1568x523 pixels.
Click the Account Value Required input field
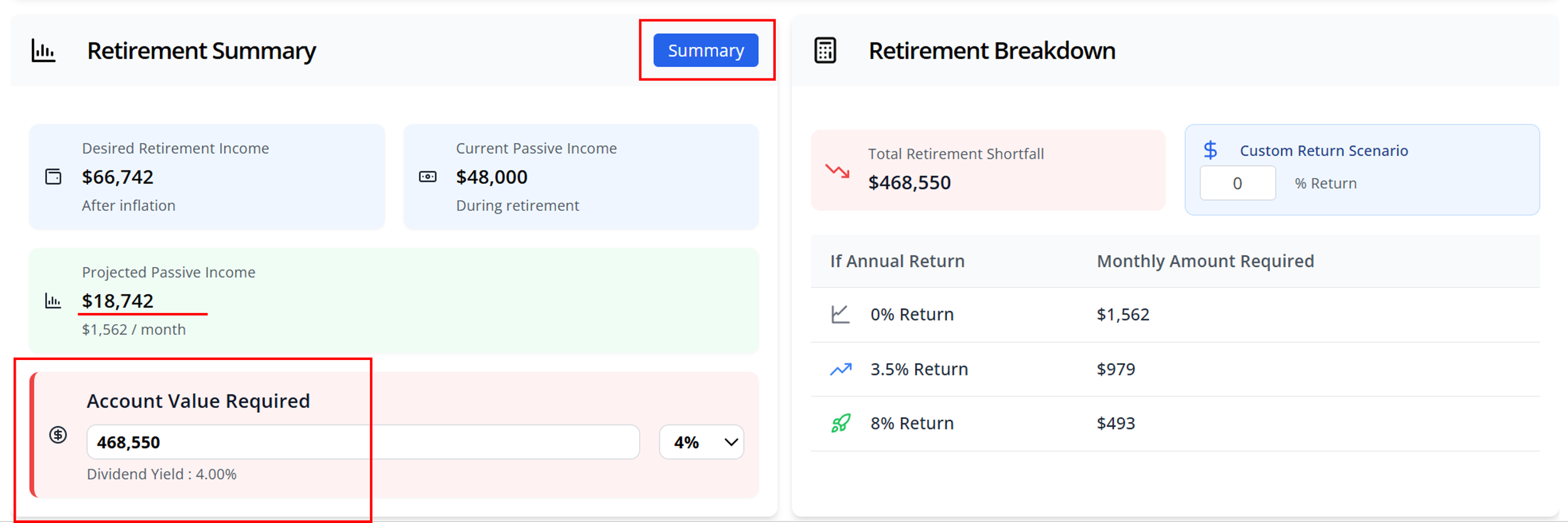[x=363, y=442]
